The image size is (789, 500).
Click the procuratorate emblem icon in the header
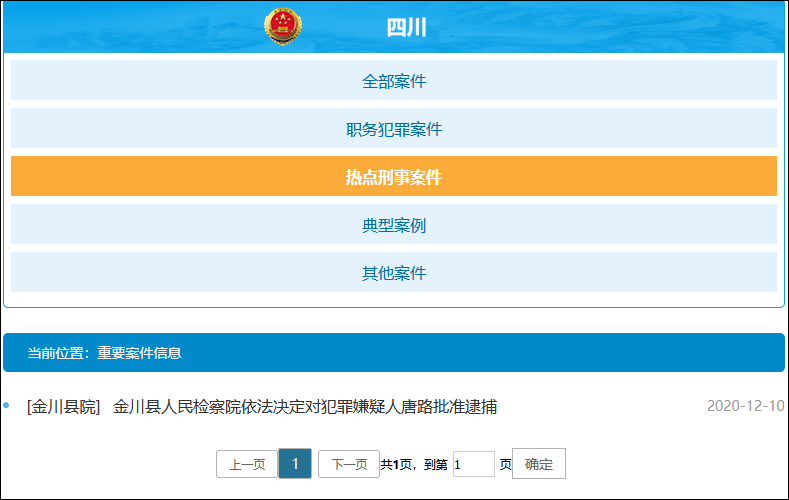click(283, 26)
